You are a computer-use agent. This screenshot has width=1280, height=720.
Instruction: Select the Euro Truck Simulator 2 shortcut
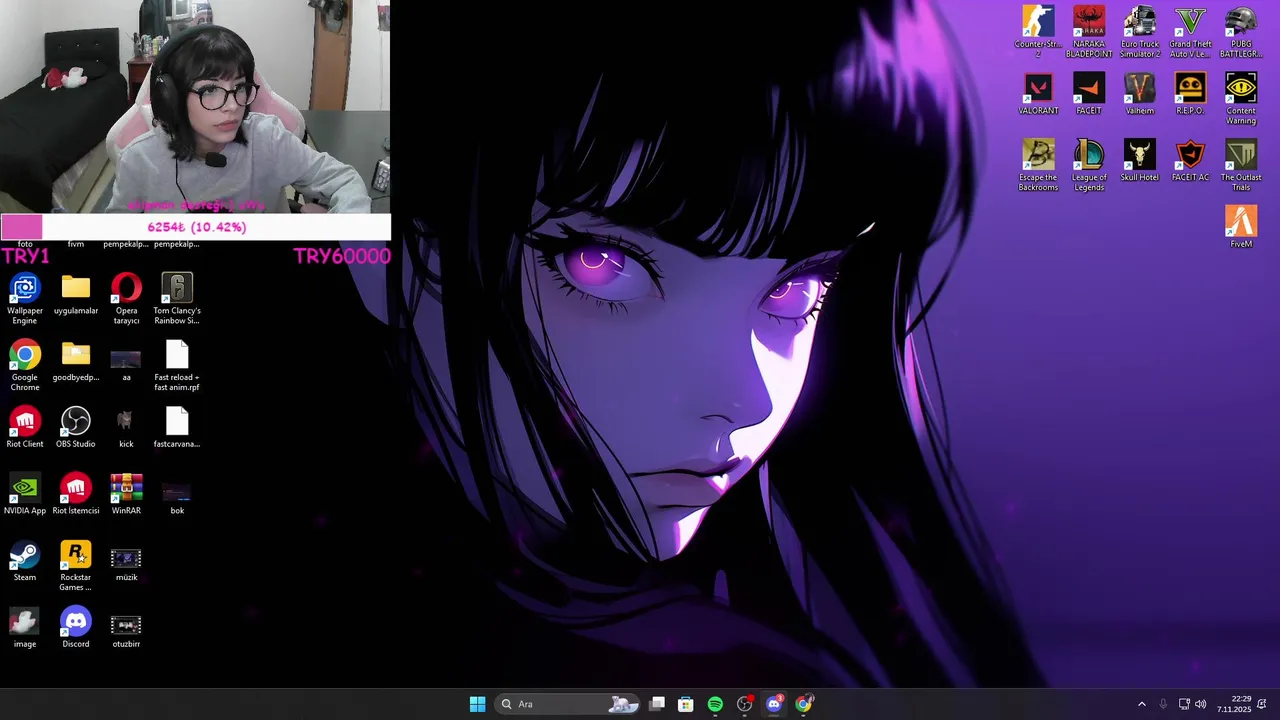tap(1140, 32)
